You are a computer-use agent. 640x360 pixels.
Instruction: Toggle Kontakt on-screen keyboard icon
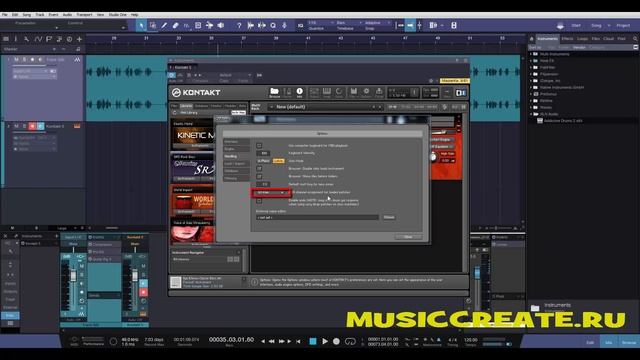coord(327,93)
